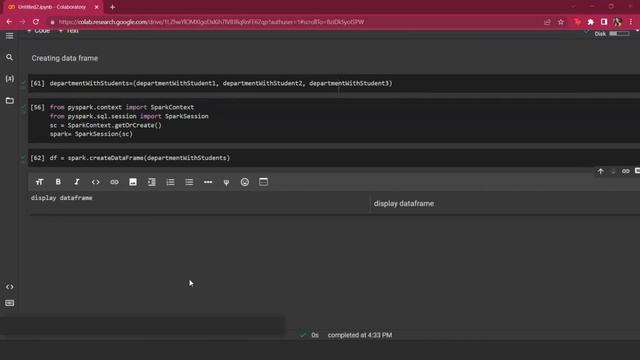Click the LaTeX psi icon in toolbar

point(226,182)
